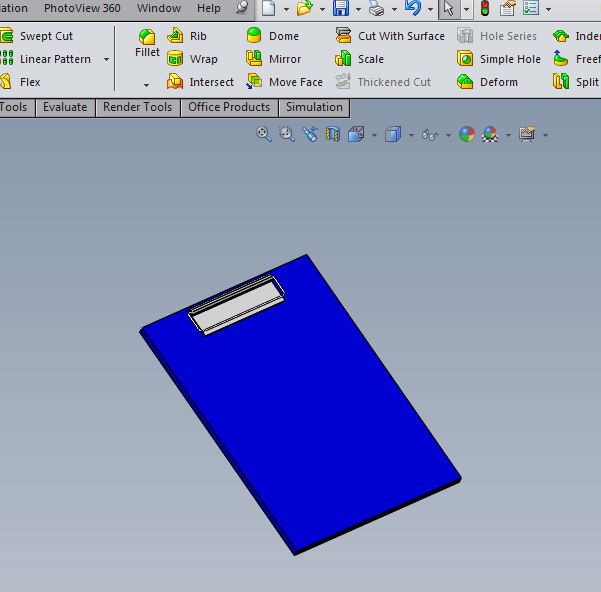Select the Deform feature
601x592 pixels.
(487, 82)
